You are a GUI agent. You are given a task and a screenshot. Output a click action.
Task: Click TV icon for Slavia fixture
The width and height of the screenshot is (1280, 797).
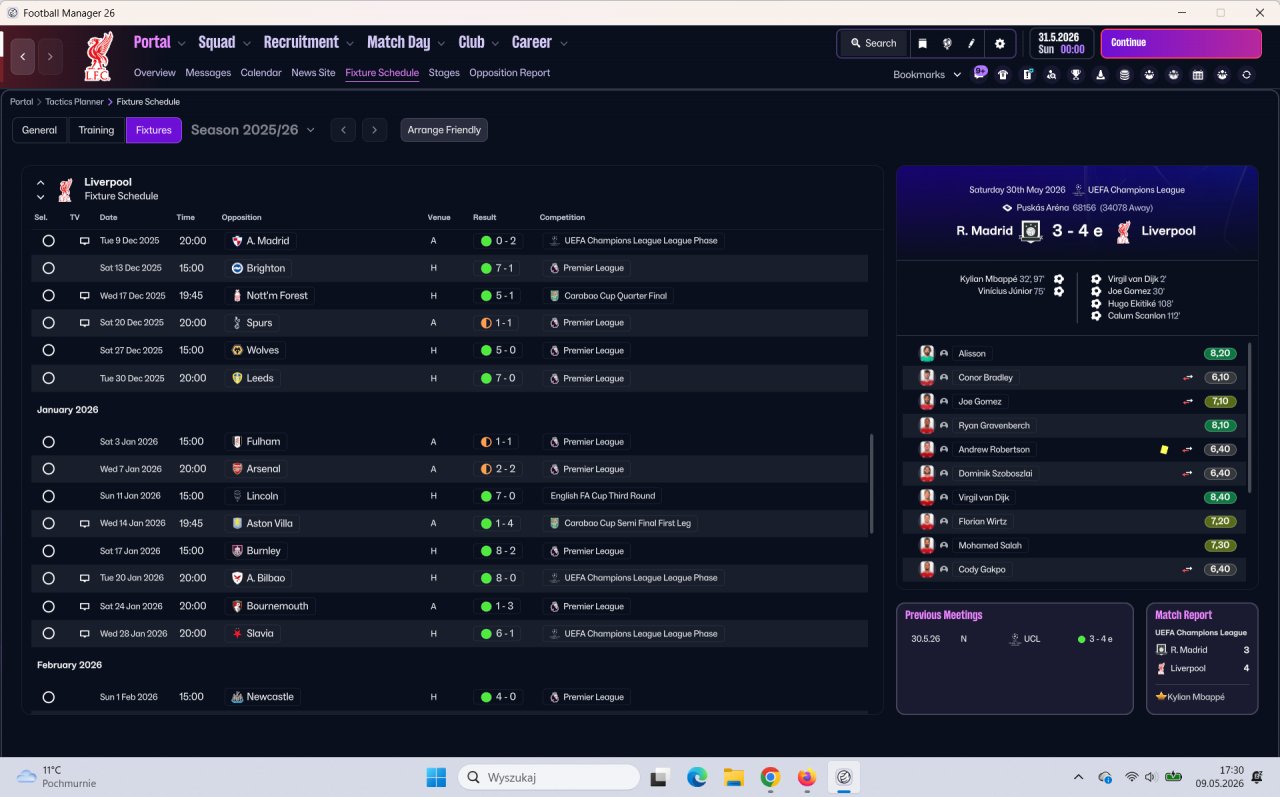(85, 633)
